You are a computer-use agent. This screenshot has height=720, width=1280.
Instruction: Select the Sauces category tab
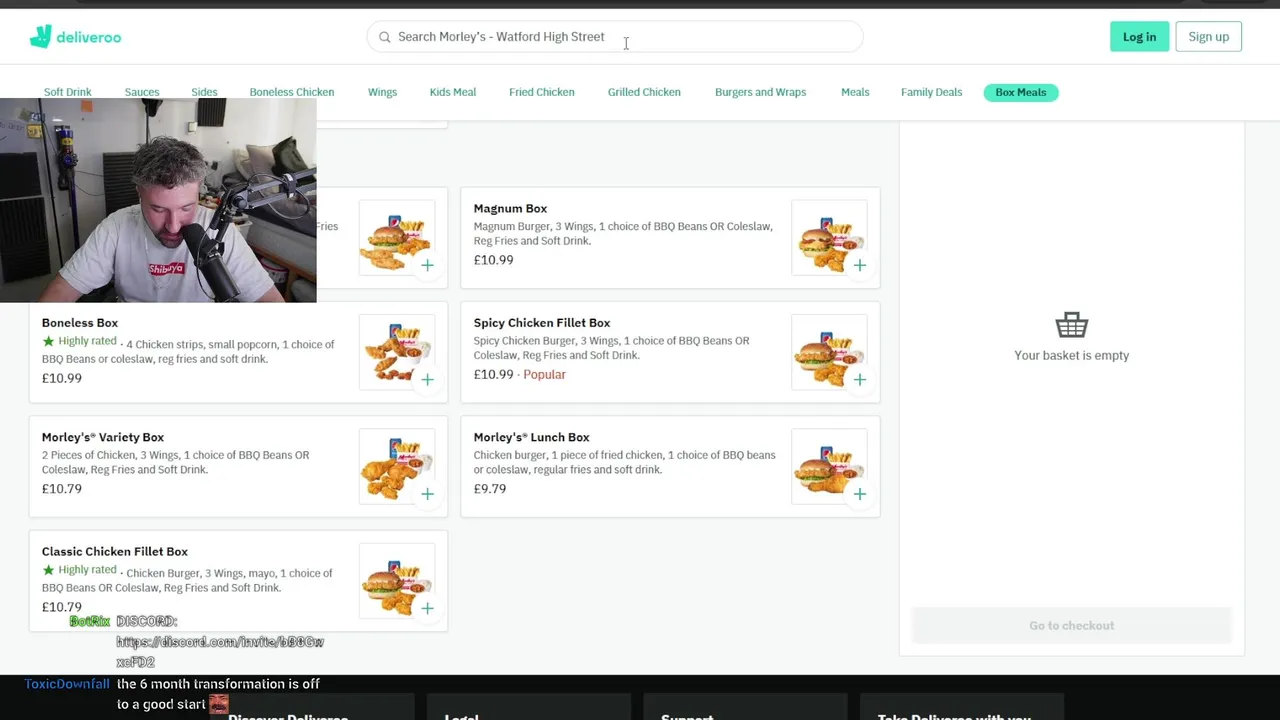click(142, 92)
